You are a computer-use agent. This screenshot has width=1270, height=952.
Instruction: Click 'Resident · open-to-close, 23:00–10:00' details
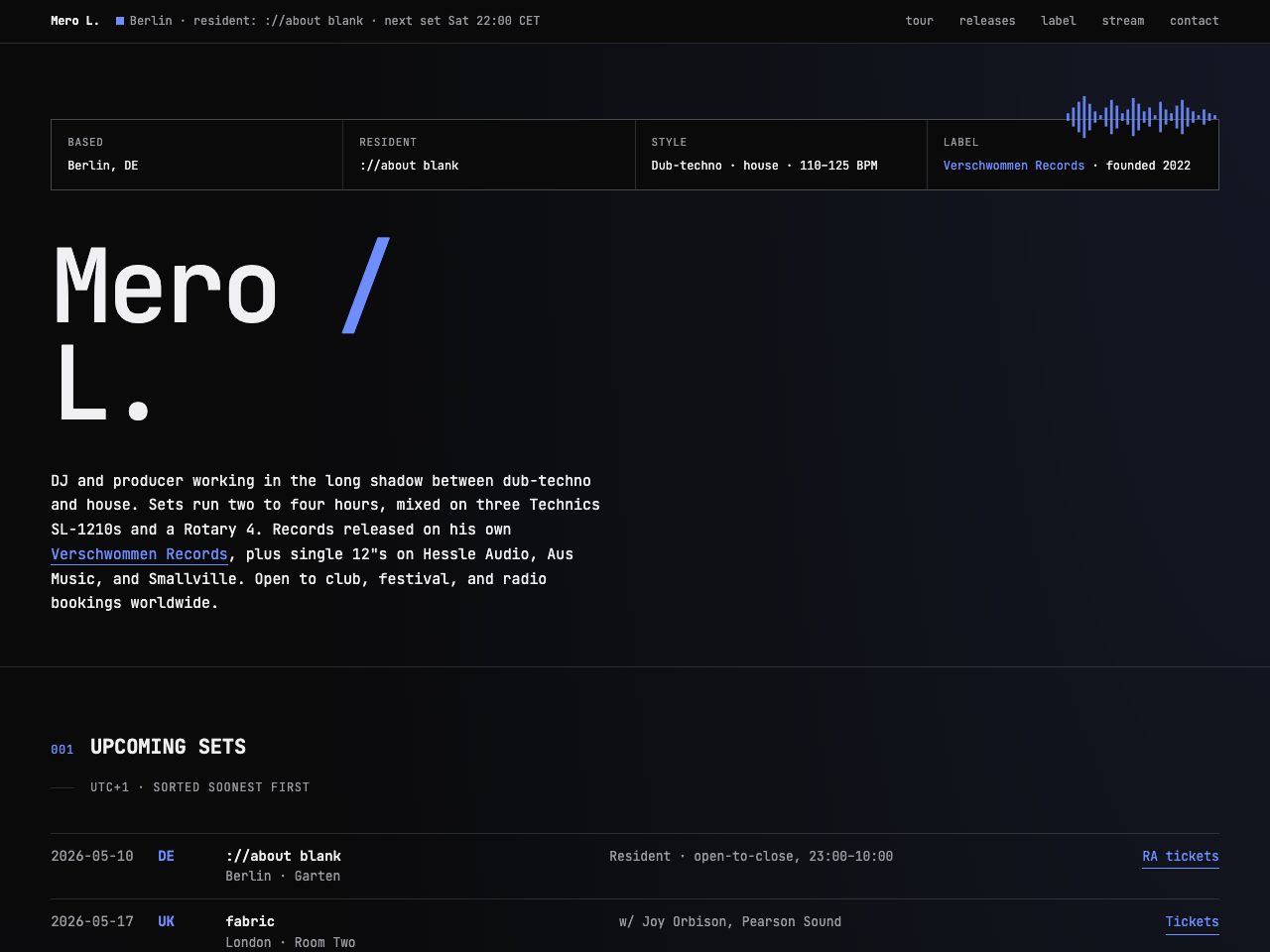coord(751,856)
